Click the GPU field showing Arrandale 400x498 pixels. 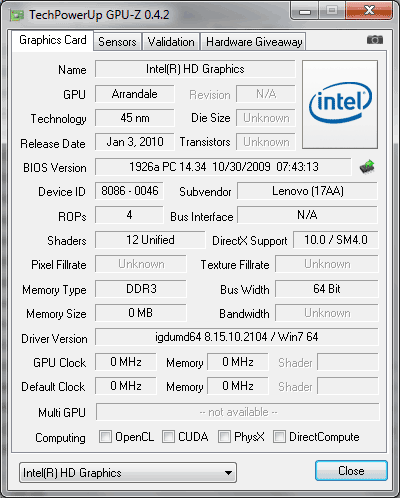click(x=135, y=94)
